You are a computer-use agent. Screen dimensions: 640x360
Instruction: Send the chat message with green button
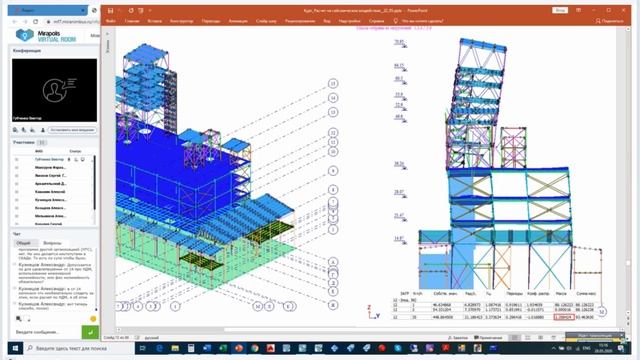pos(90,332)
